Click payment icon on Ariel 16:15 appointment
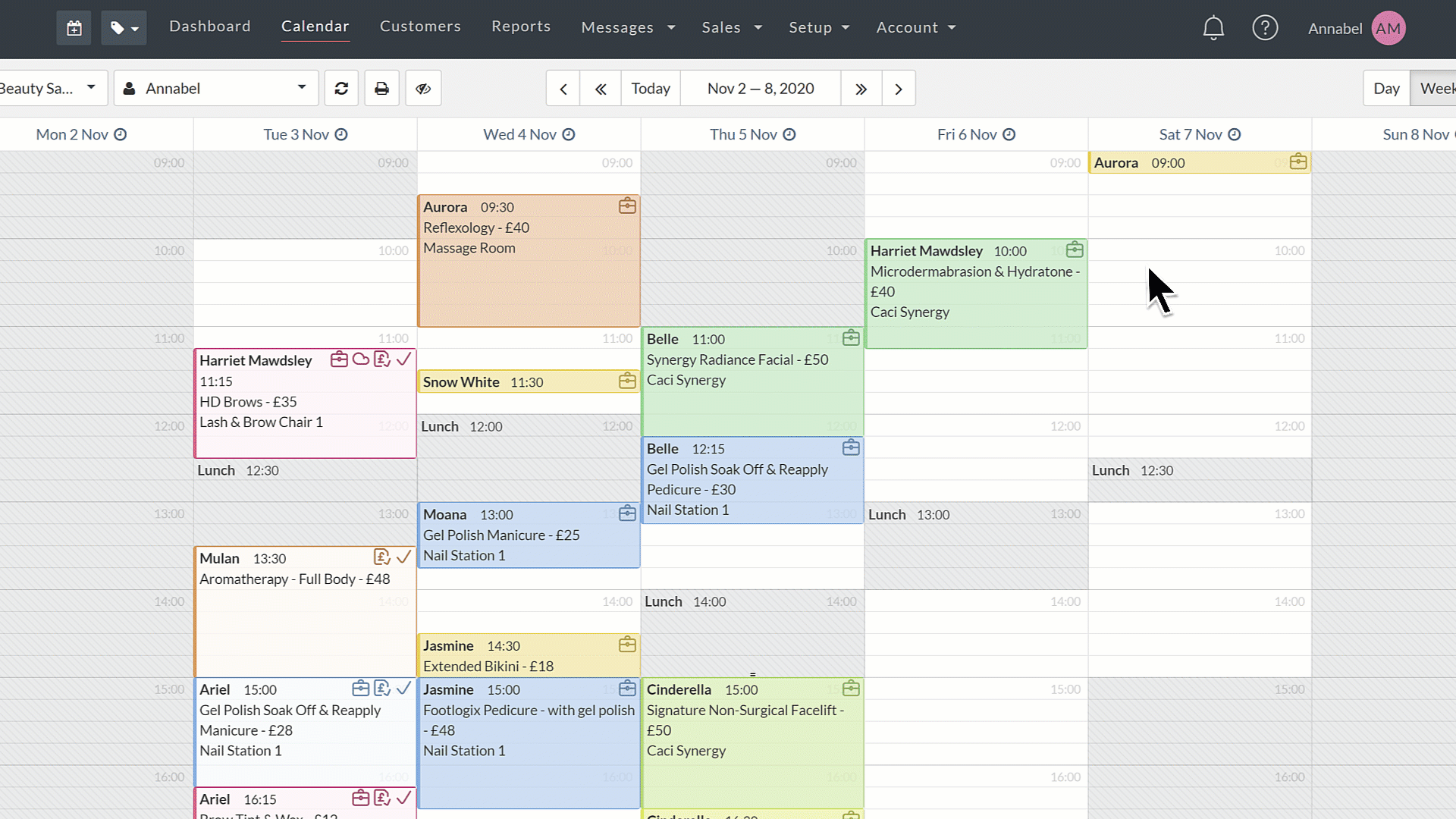The height and width of the screenshot is (819, 1456). [x=382, y=798]
